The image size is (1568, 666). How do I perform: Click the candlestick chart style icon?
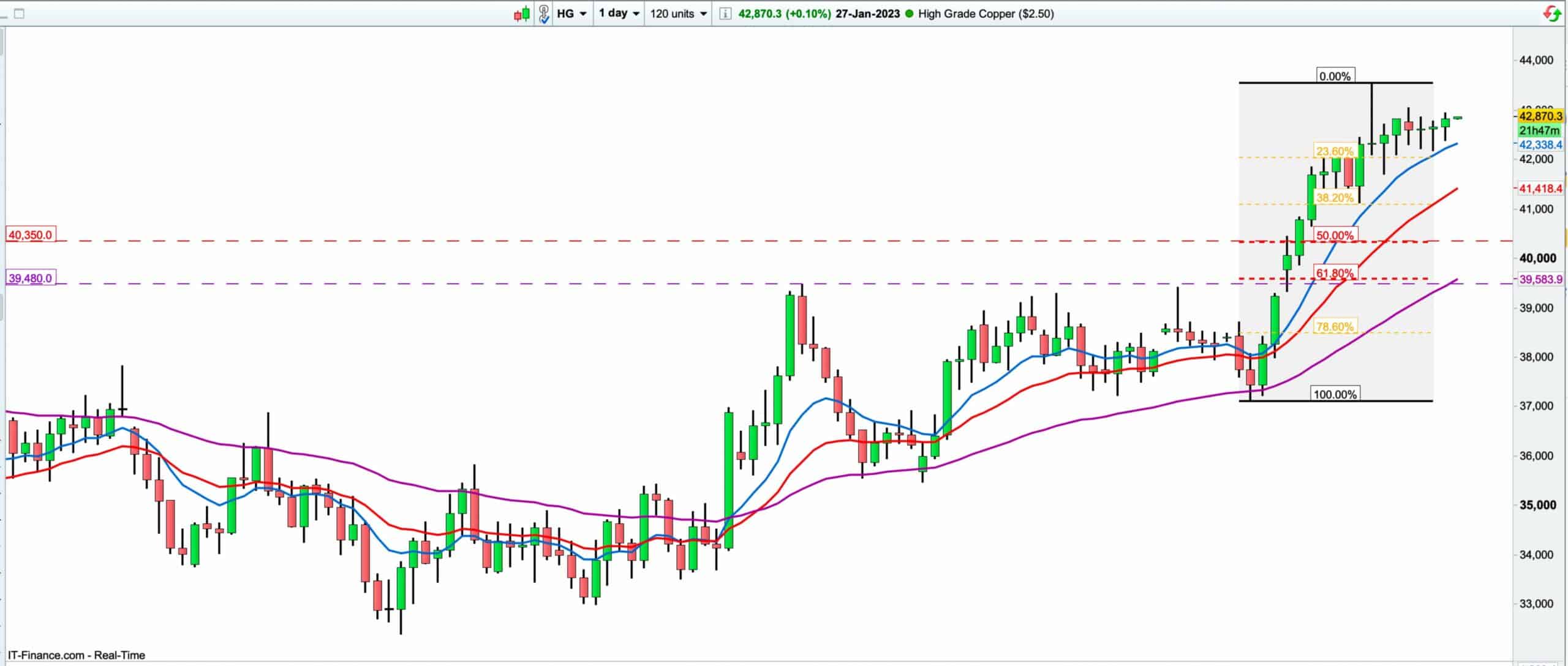[521, 13]
